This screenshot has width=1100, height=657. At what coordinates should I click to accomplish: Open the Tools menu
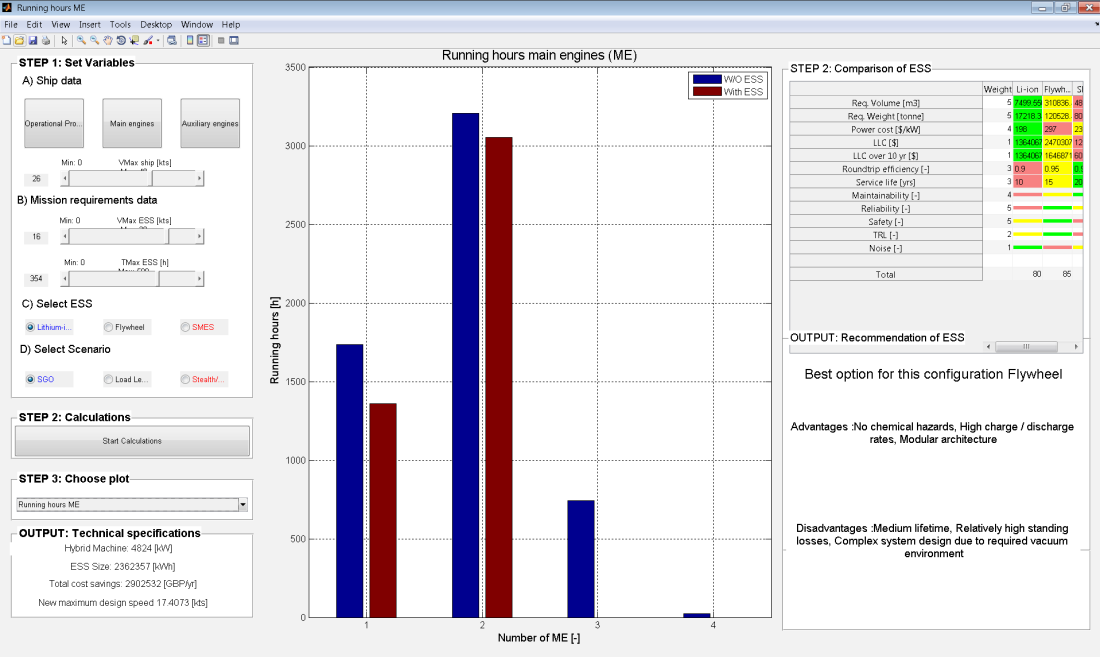point(120,24)
